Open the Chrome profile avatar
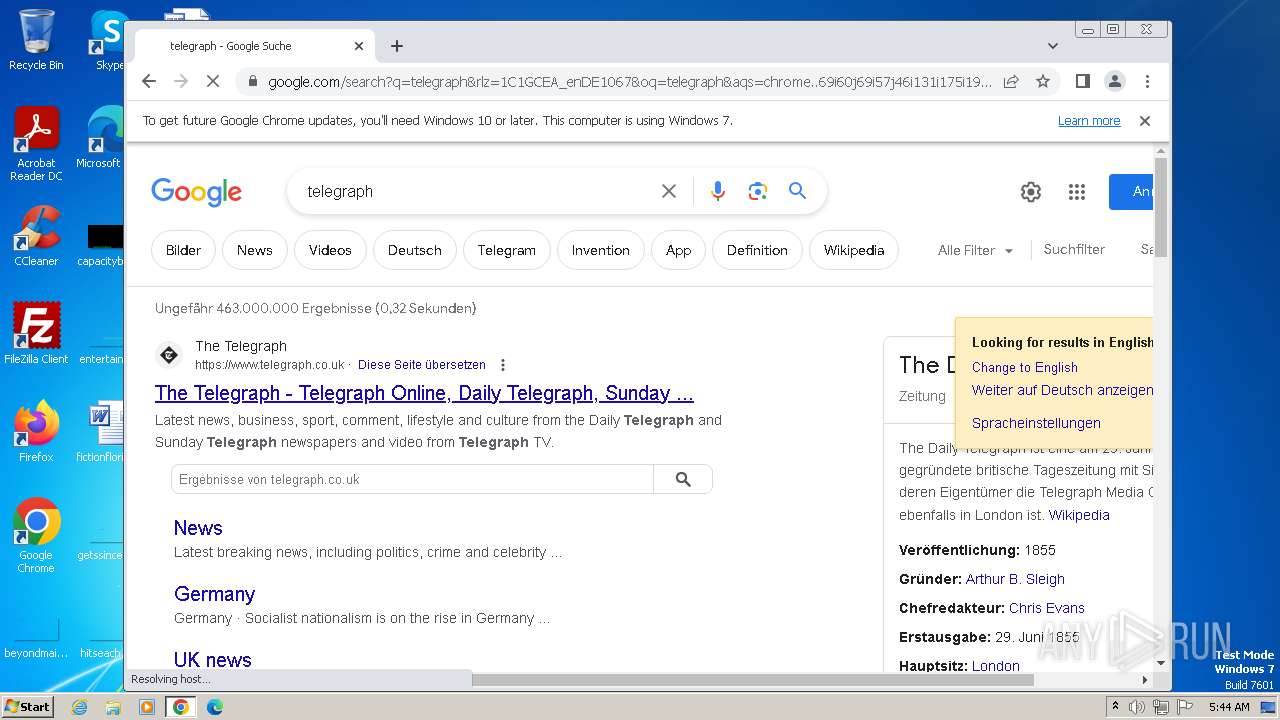Screen dimensions: 1280x720 pyautogui.click(x=1115, y=81)
